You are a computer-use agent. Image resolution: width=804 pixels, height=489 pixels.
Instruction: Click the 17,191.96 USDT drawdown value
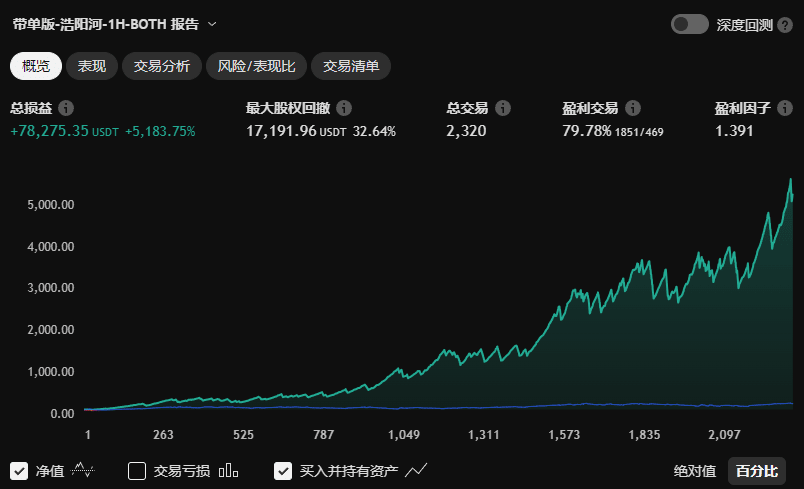296,131
